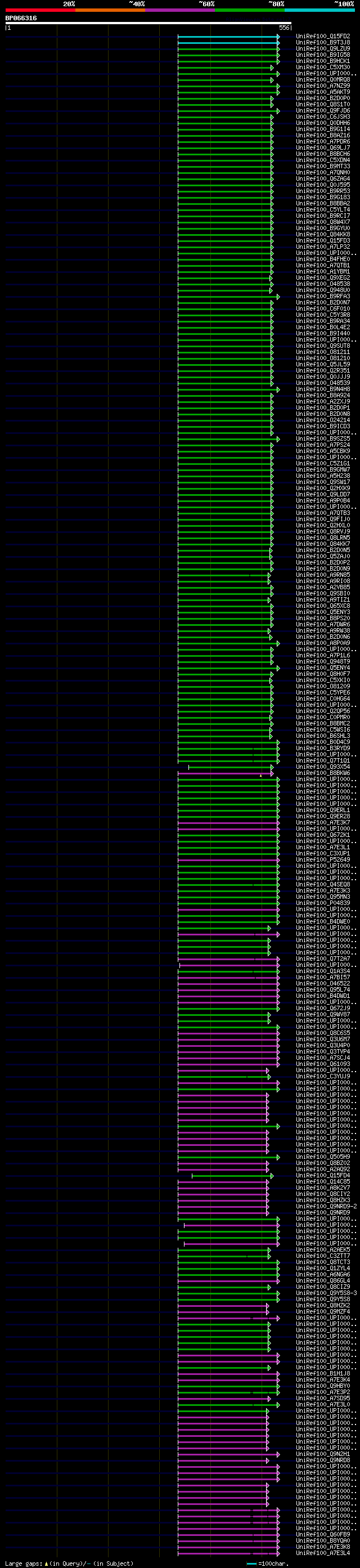Select the UniRef100_B8BKW6 label
The width and height of the screenshot is (360, 1568).
[323, 773]
